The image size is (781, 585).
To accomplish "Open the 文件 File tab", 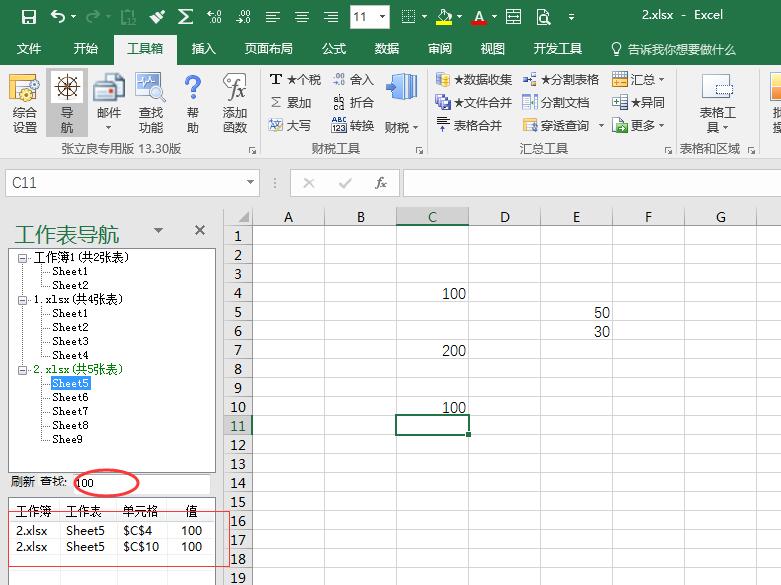I will coord(29,49).
